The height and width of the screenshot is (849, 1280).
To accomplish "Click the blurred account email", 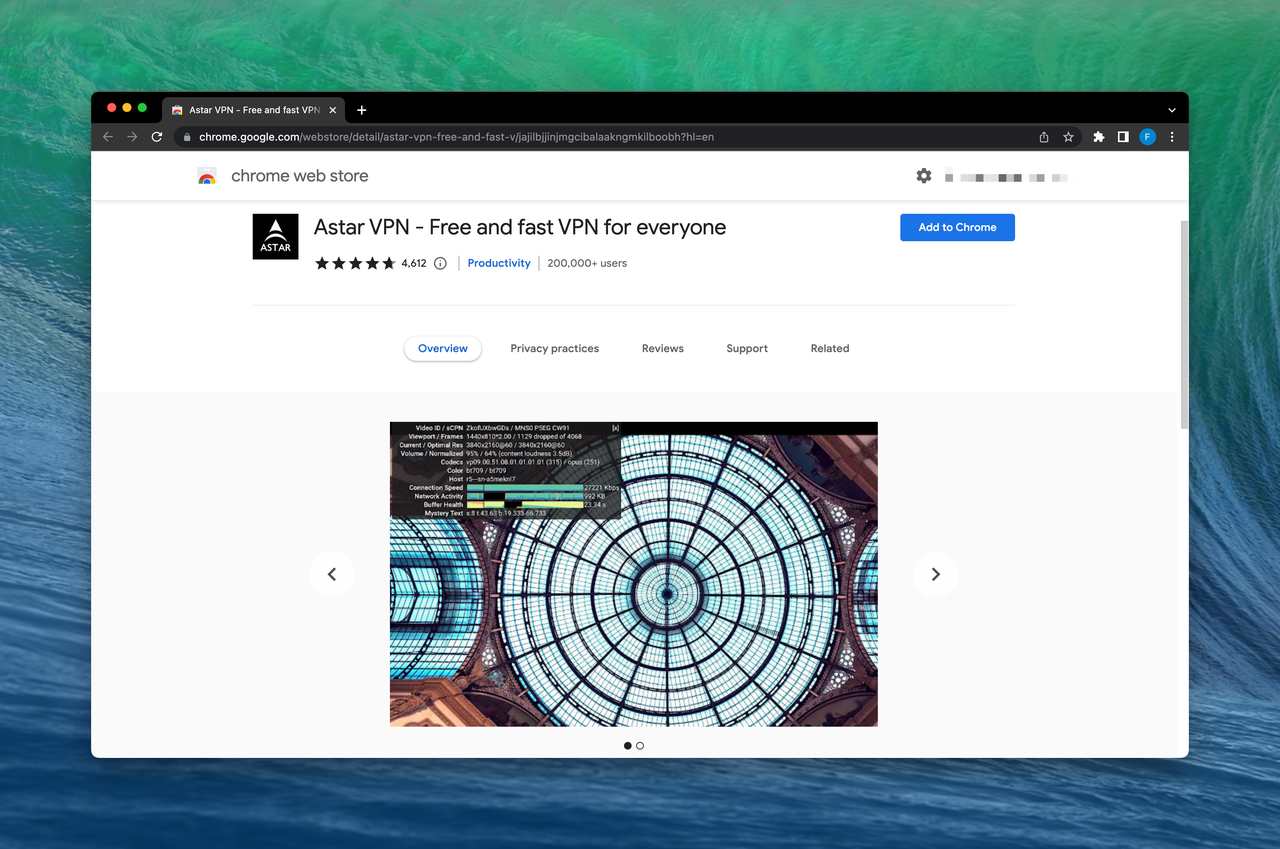I will coord(1006,177).
